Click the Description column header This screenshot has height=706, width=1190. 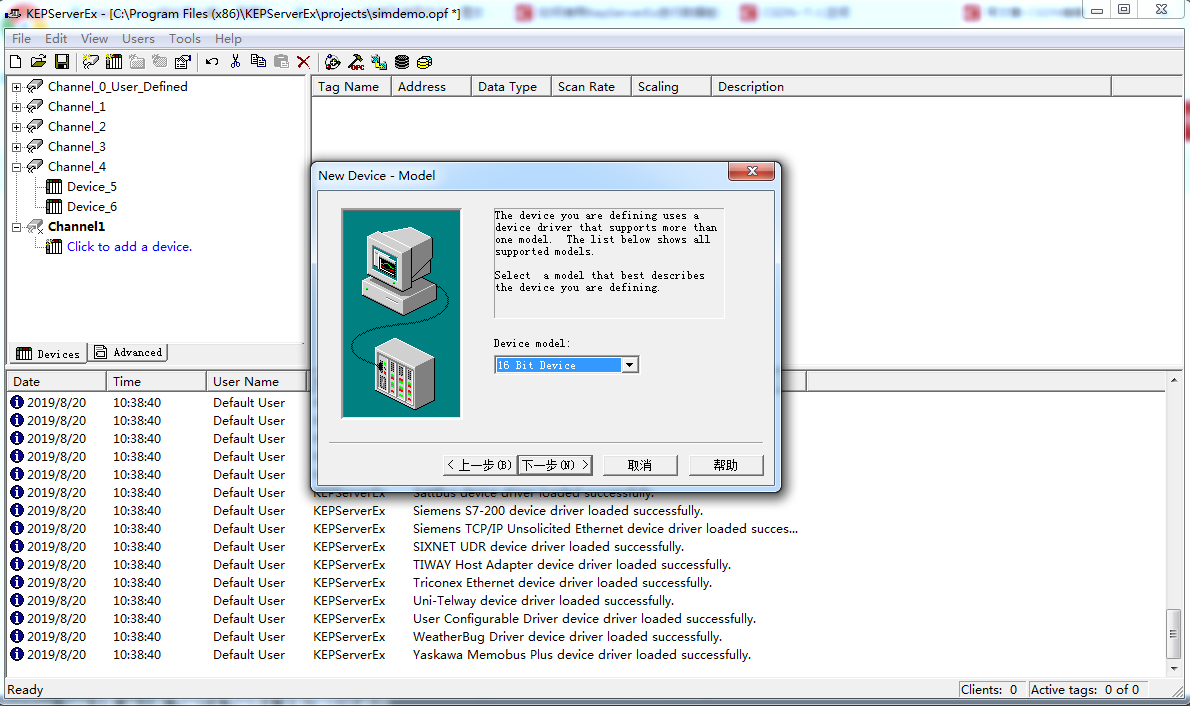click(x=911, y=87)
